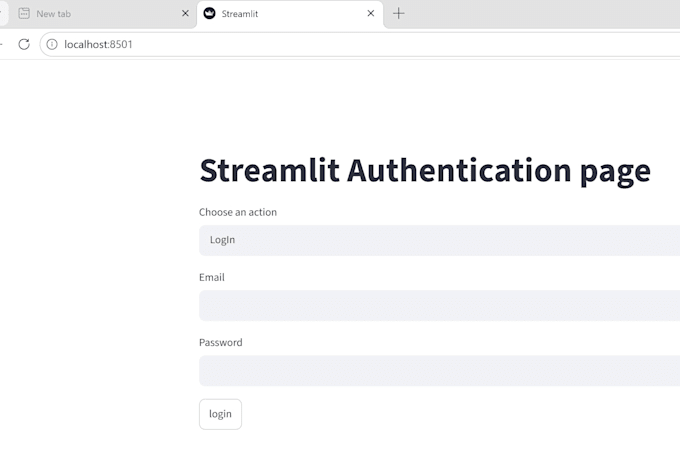Click the Streamlit Authentication page heading

coord(425,171)
